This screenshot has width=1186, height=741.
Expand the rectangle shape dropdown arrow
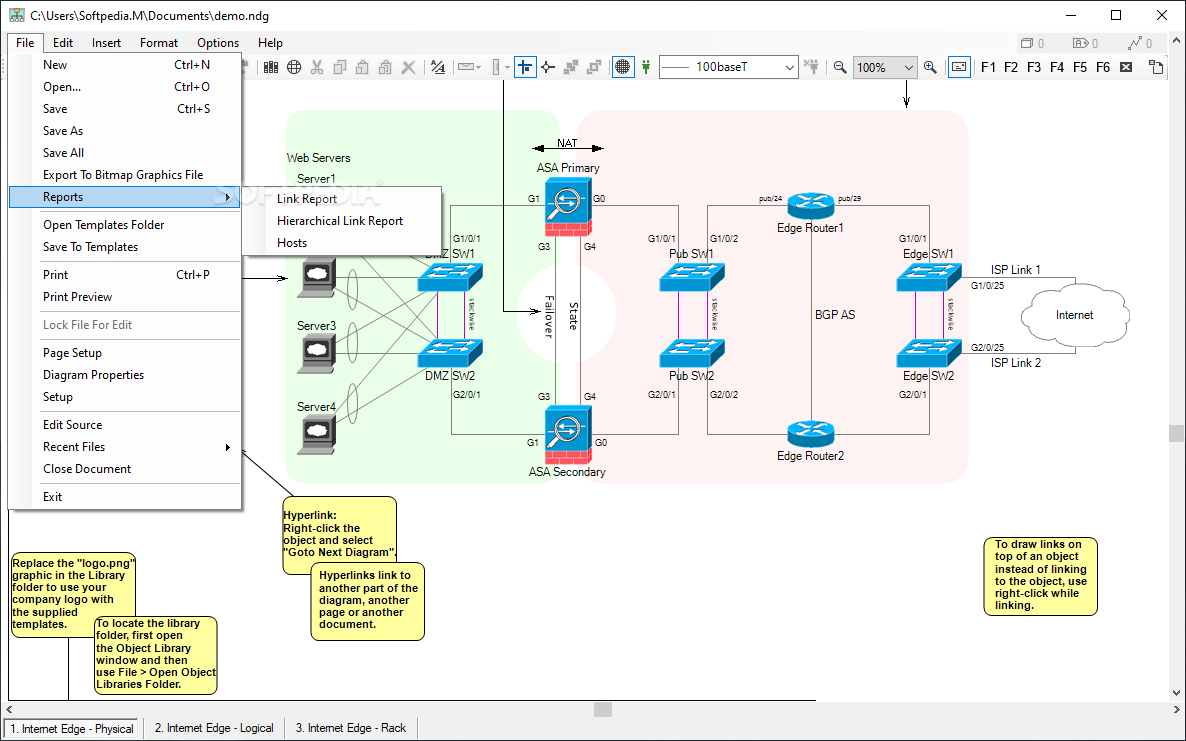point(480,67)
